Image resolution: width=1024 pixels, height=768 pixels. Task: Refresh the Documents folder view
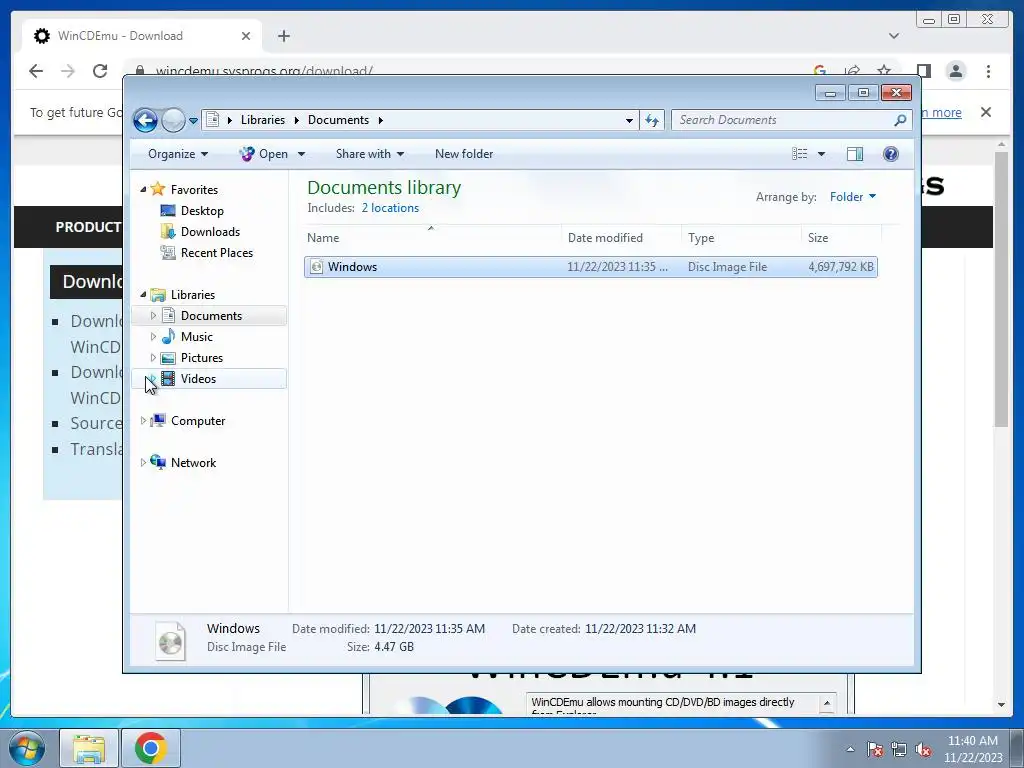652,120
